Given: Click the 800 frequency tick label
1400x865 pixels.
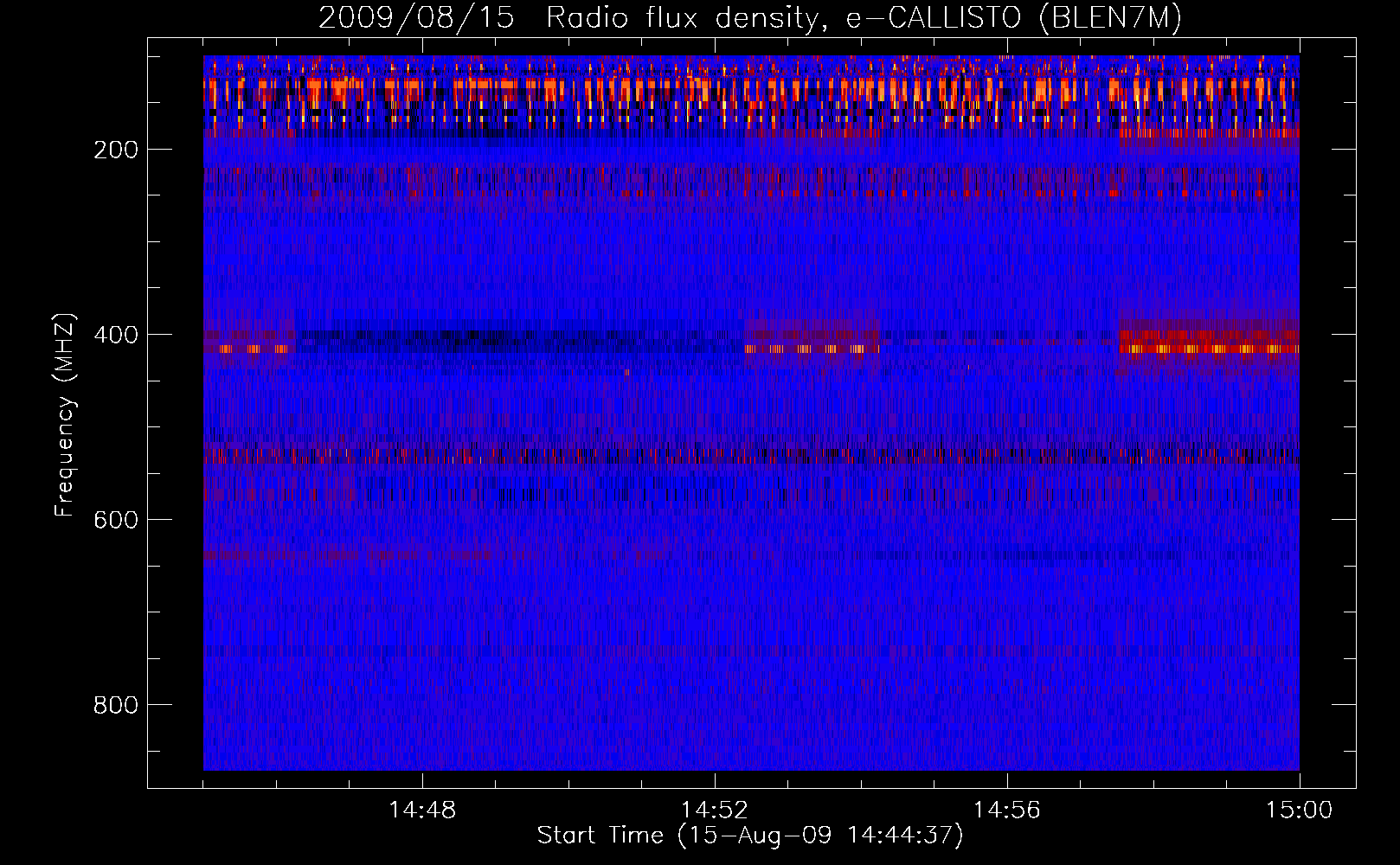Looking at the screenshot, I should (x=116, y=705).
